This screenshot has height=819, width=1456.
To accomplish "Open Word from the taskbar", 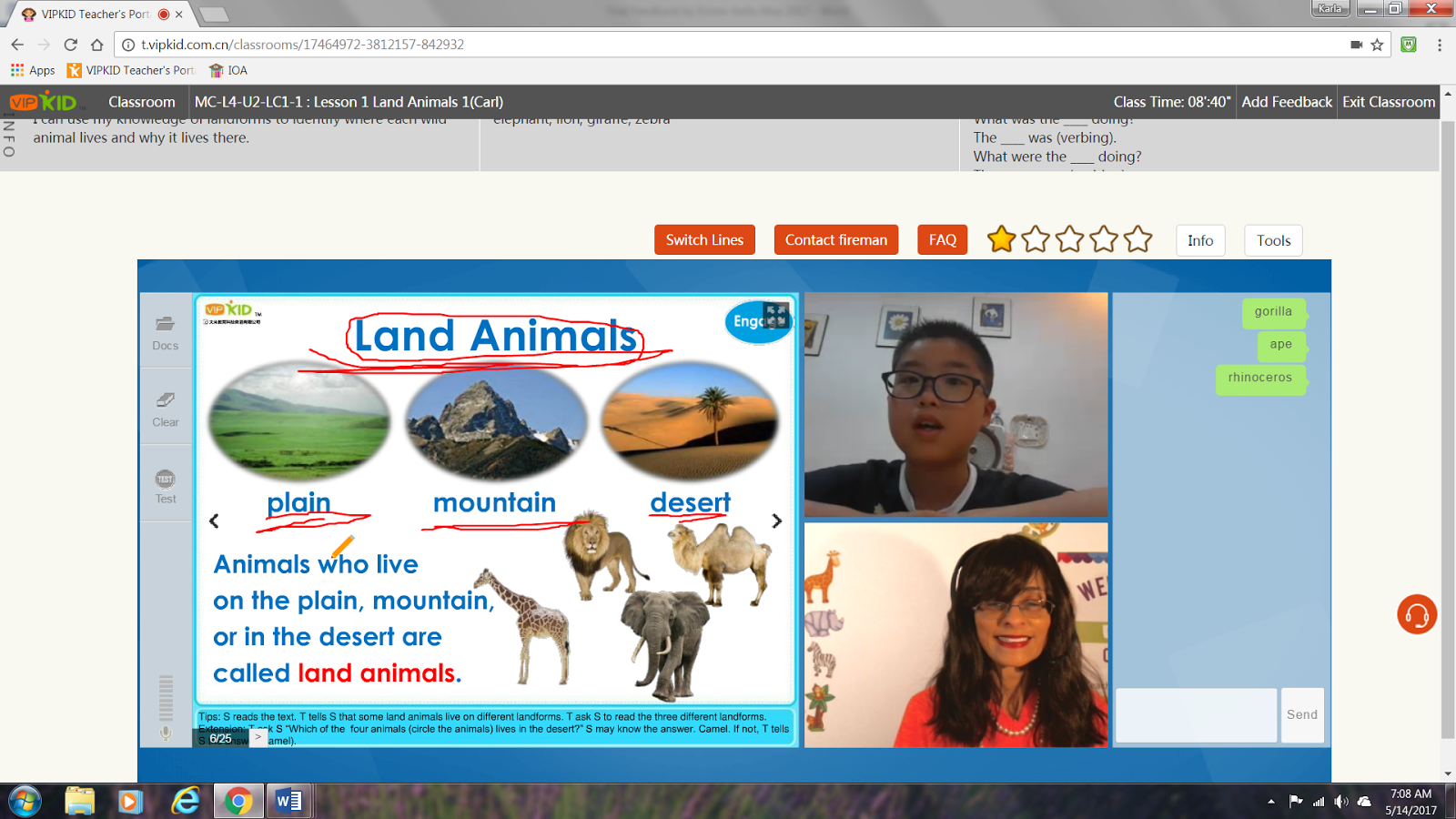I will 289,801.
